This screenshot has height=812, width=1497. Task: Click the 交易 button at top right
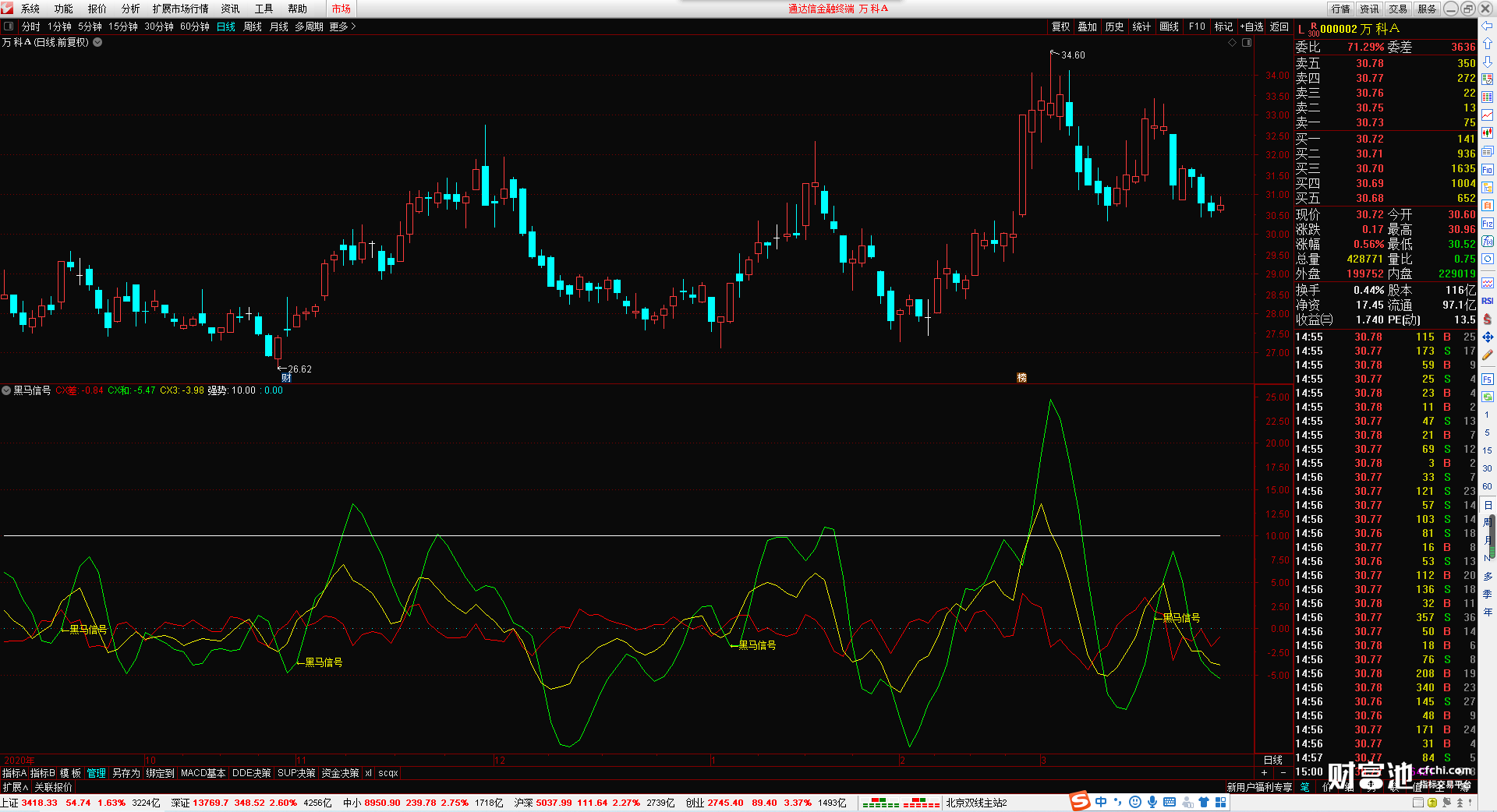click(x=1398, y=9)
